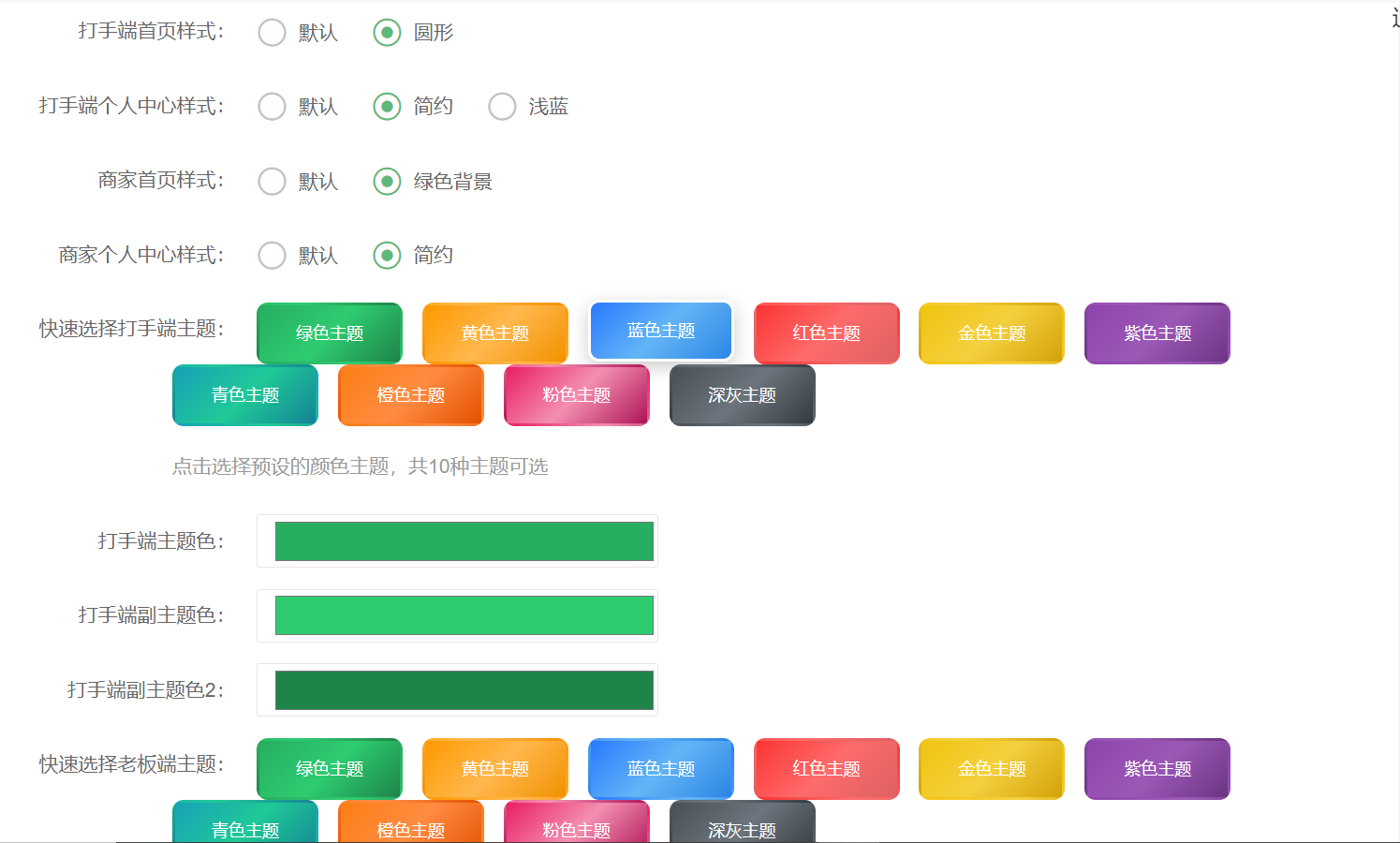The height and width of the screenshot is (843, 1400).
Task: Select 浅蓝 personal center style
Action: [502, 106]
